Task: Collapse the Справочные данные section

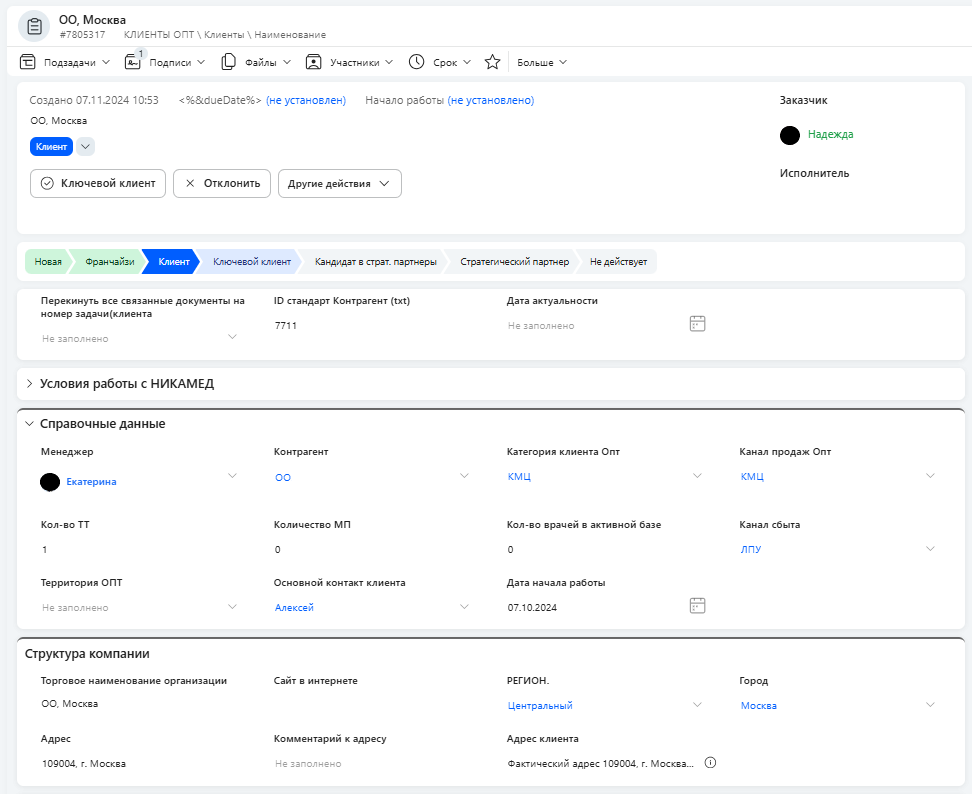Action: point(29,424)
